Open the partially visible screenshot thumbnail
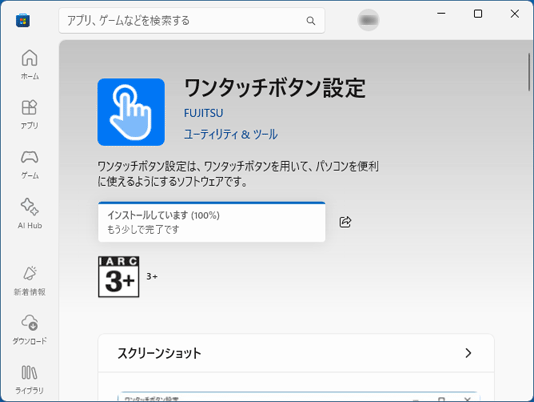Screen dimensions: 534x402 [298, 396]
